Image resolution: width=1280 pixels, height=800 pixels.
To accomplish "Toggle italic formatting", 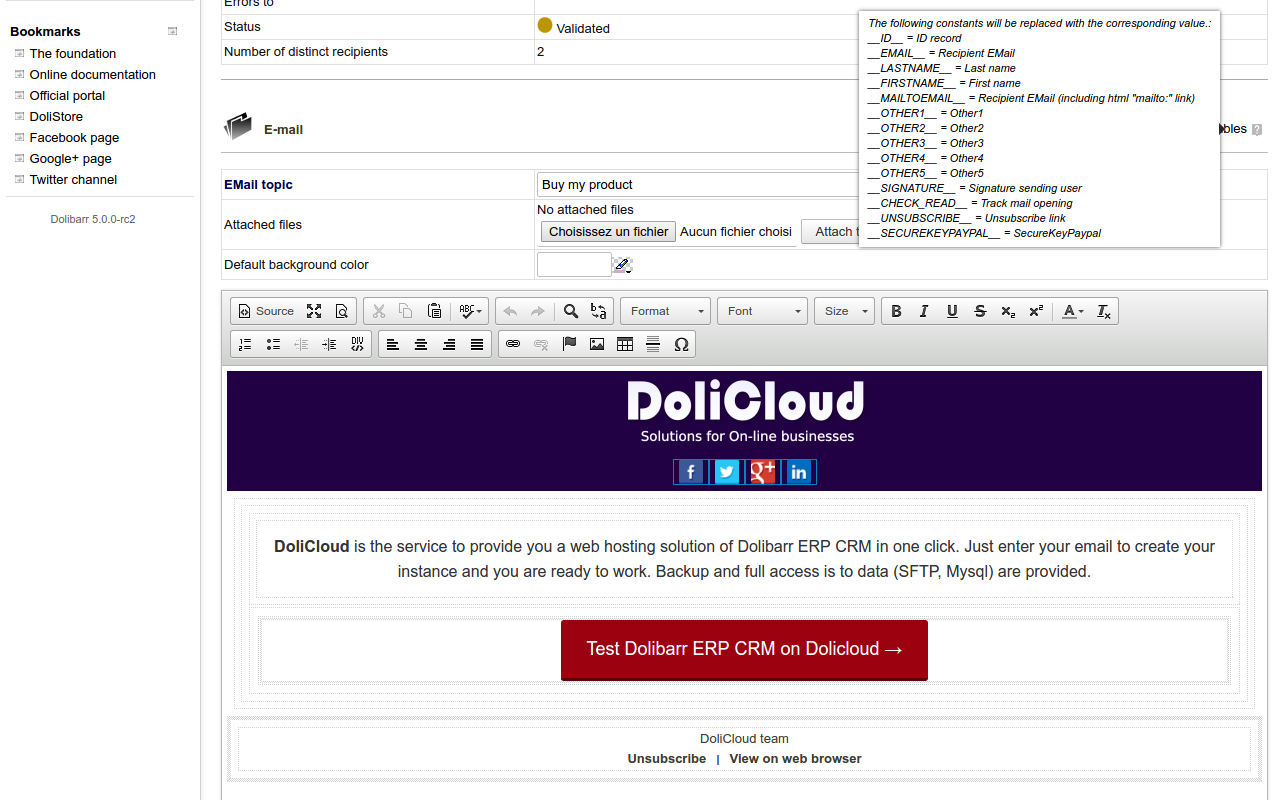I will coord(924,311).
